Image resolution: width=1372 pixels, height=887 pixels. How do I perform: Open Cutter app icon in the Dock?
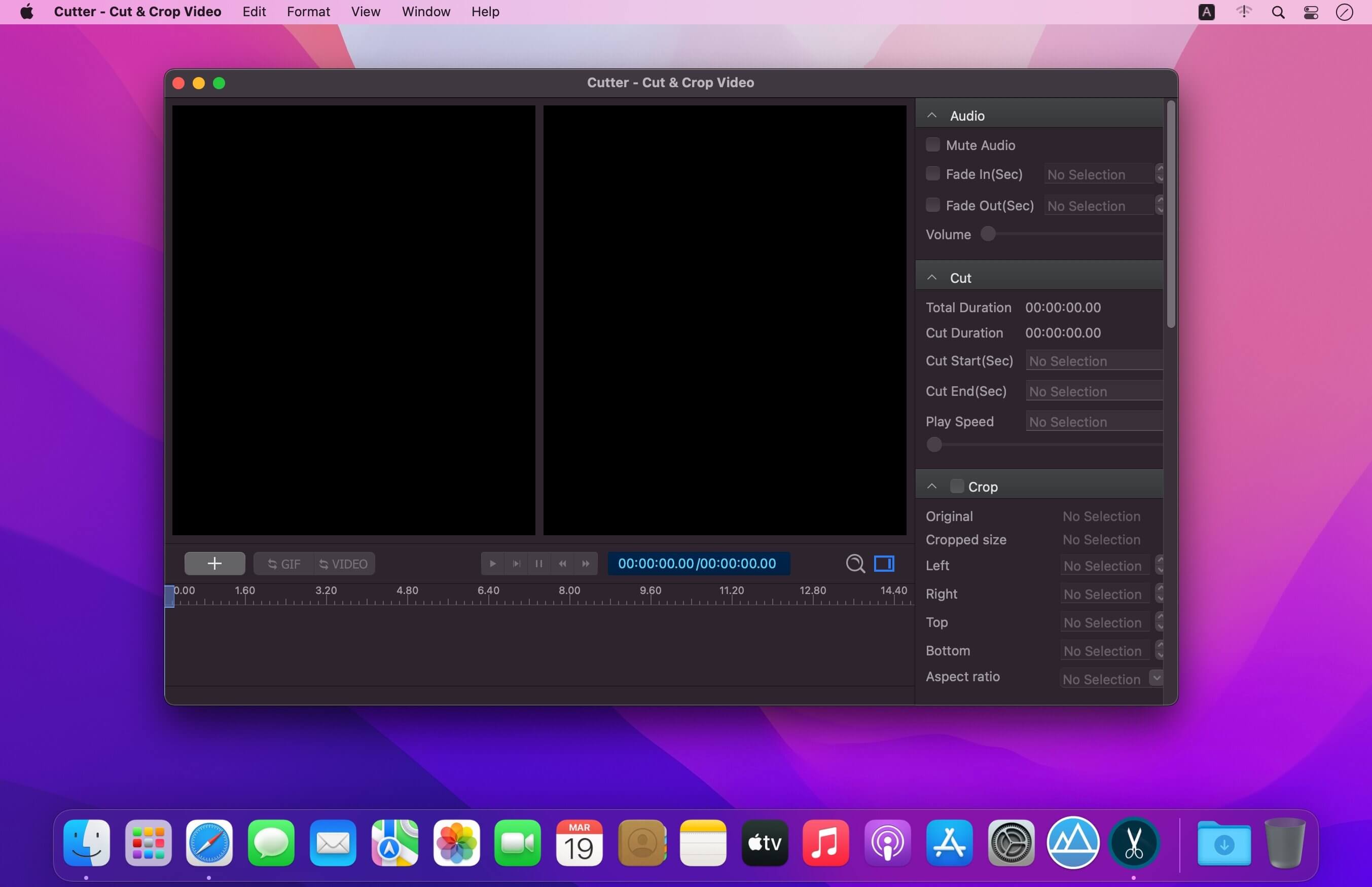[x=1133, y=842]
